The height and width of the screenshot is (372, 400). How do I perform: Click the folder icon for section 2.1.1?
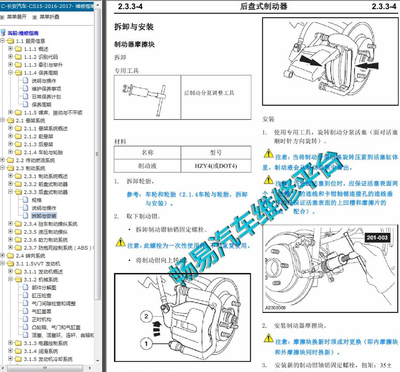[18, 128]
